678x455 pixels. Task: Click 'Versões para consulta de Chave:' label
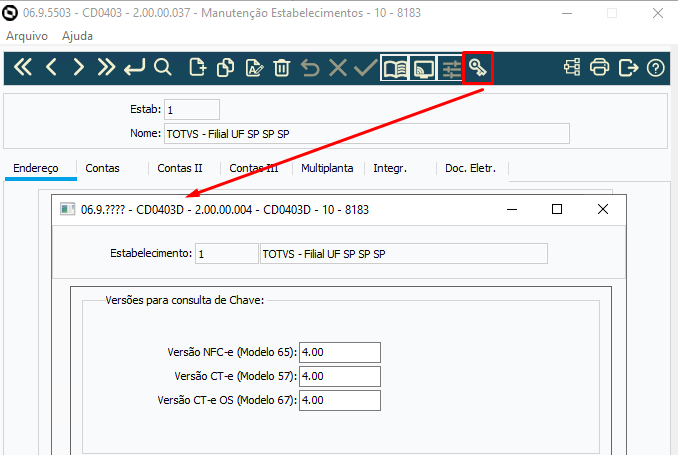[185, 300]
